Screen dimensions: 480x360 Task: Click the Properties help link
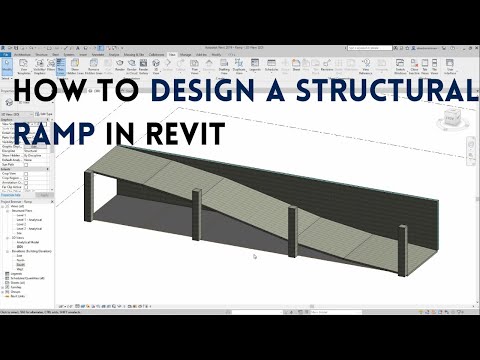[x=11, y=195]
